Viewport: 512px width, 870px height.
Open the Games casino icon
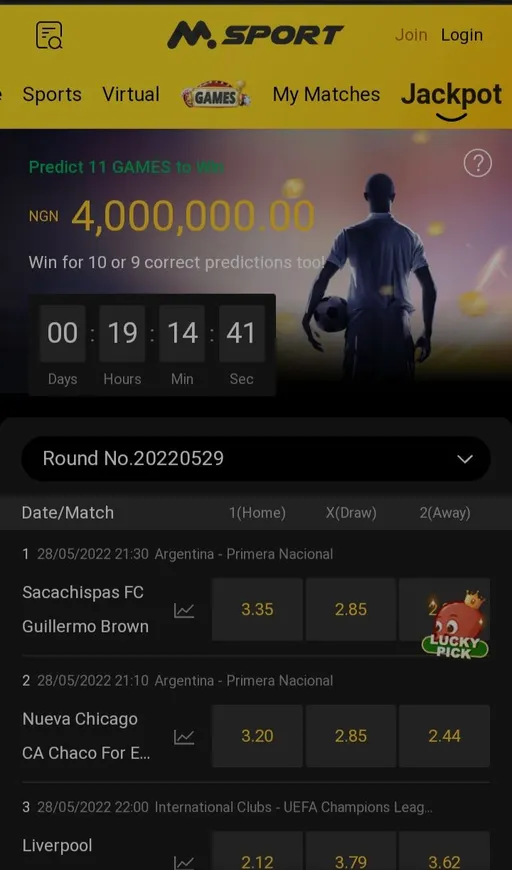pyautogui.click(x=216, y=95)
